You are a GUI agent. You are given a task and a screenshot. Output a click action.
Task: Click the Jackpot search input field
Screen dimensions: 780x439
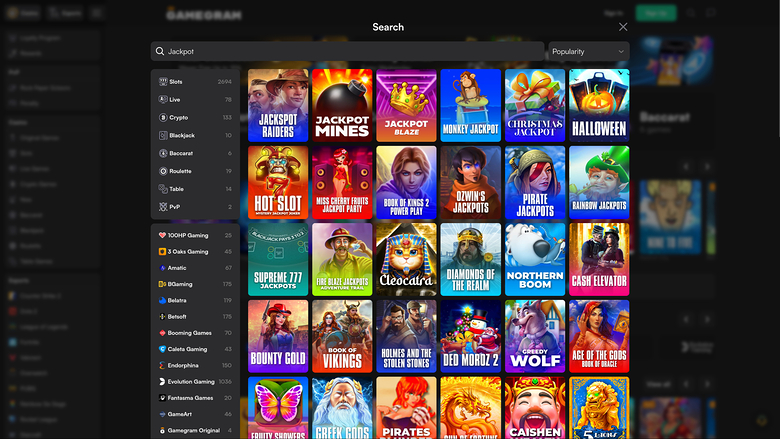(x=347, y=51)
